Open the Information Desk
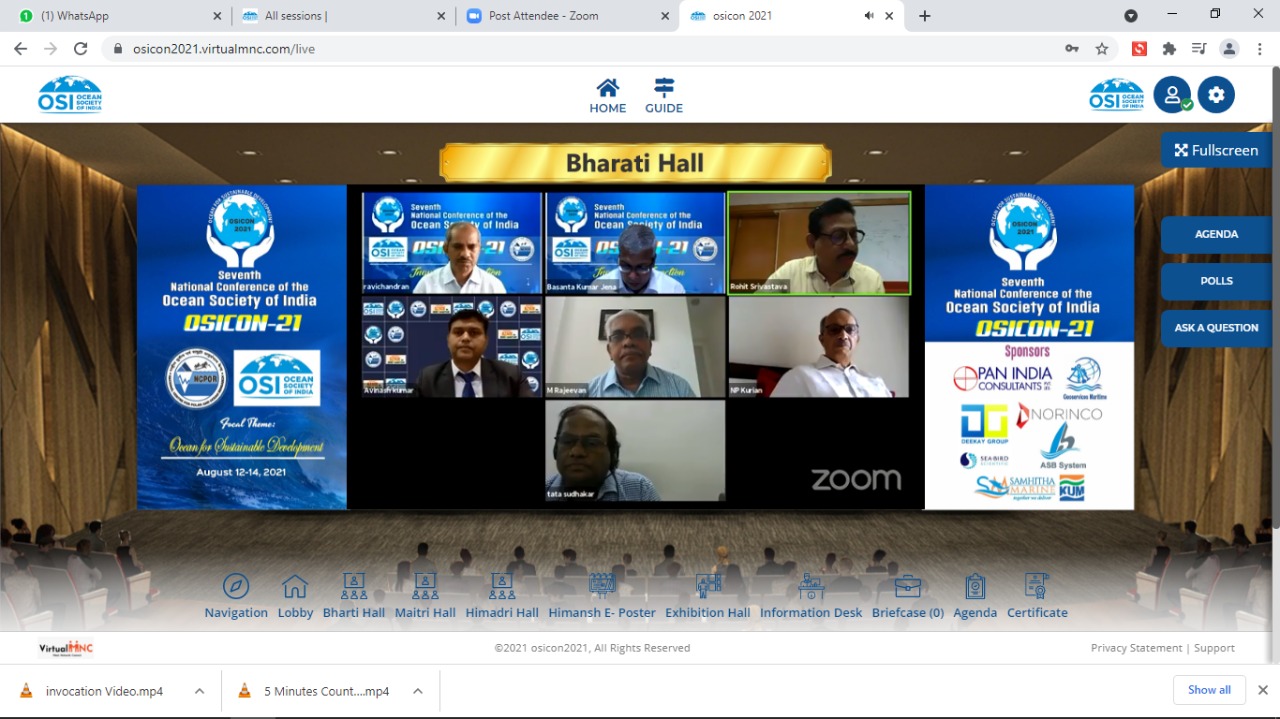Image resolution: width=1280 pixels, height=719 pixels. pyautogui.click(x=811, y=587)
